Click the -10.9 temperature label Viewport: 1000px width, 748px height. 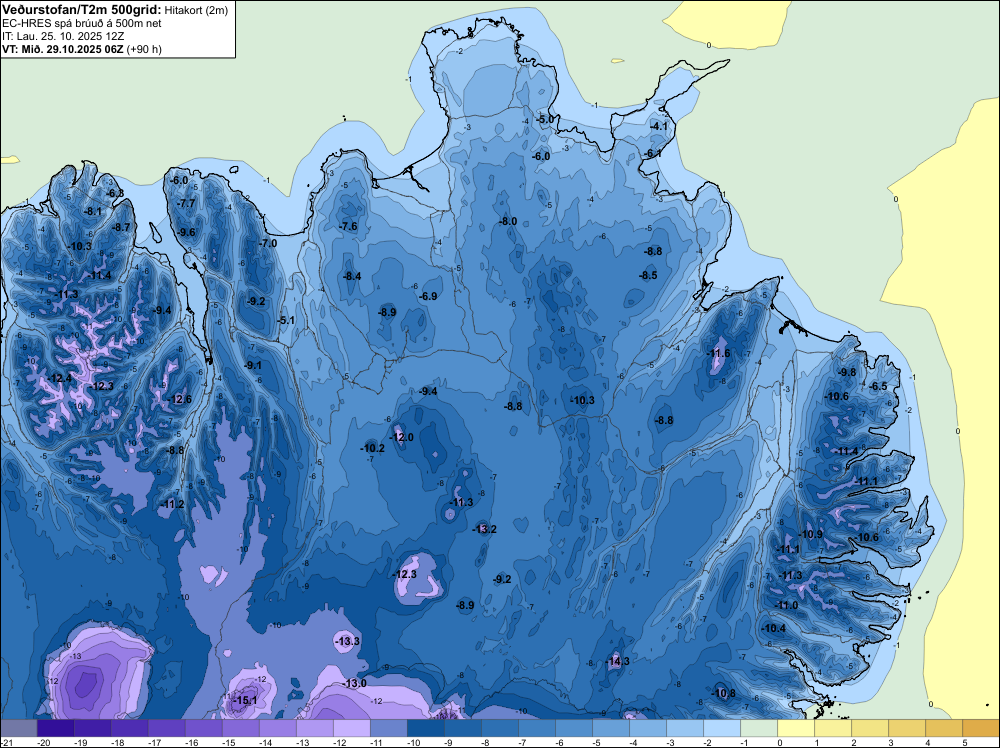(x=811, y=534)
